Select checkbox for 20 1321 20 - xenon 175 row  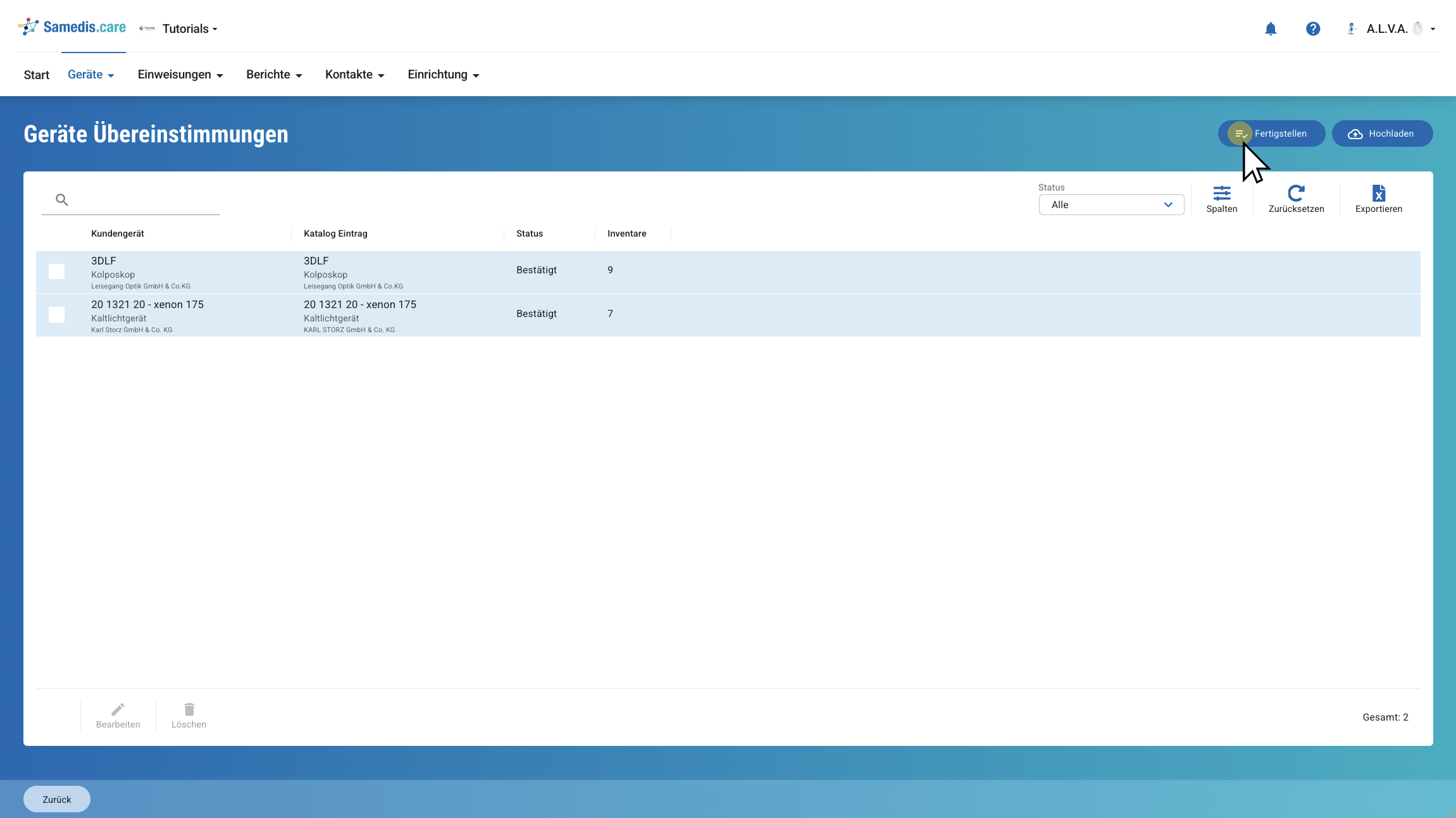[x=57, y=315]
